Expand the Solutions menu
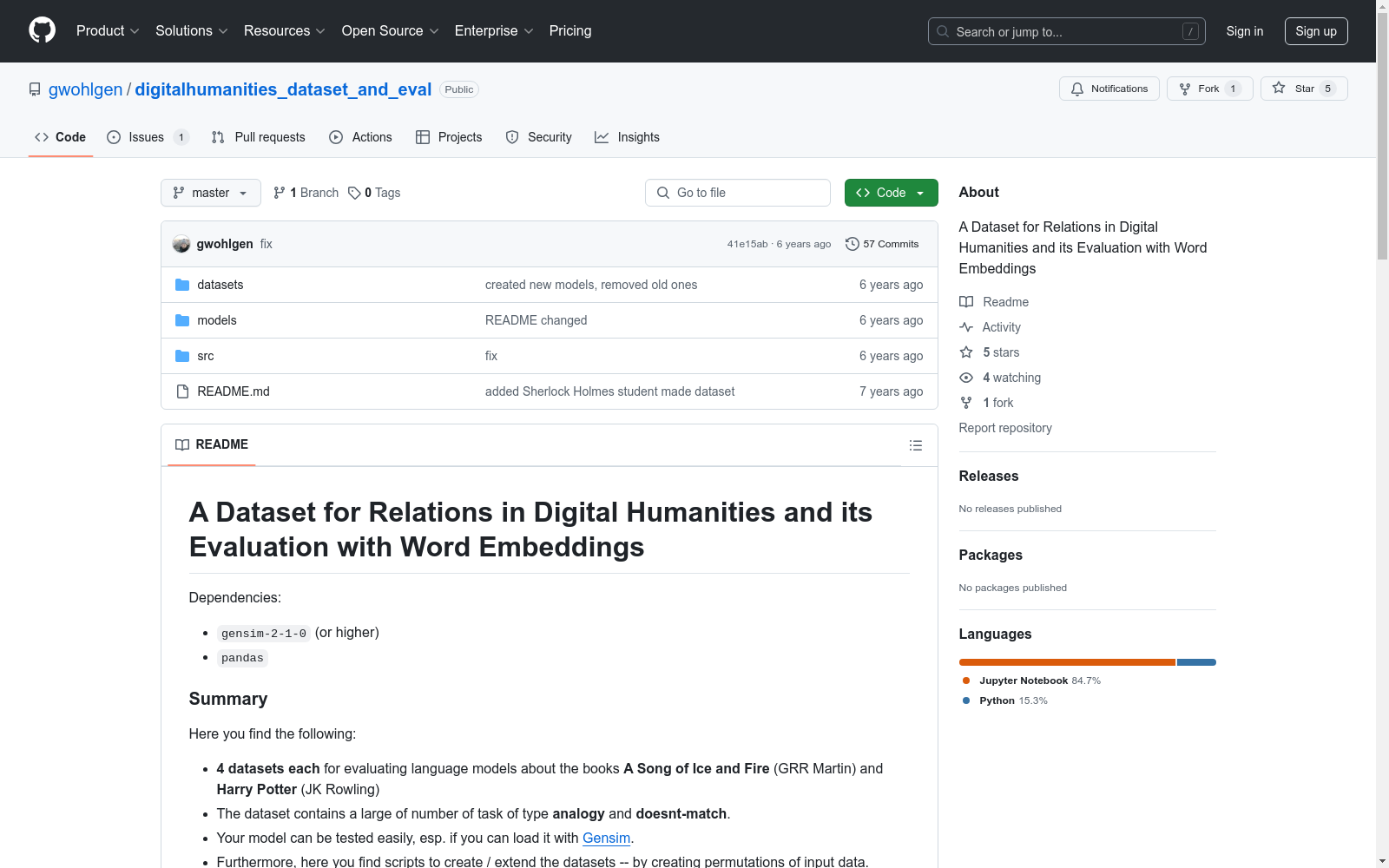The width and height of the screenshot is (1389, 868). 192,31
